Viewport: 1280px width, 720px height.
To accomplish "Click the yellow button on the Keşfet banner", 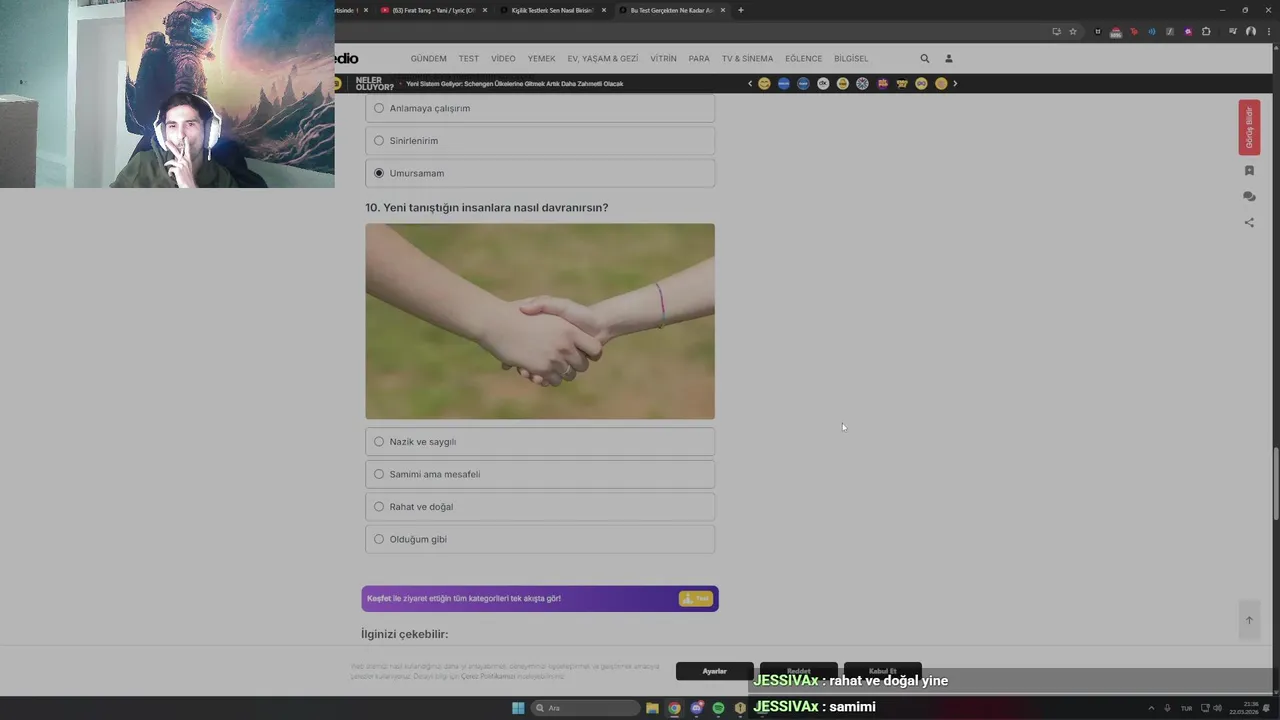I will click(x=696, y=598).
